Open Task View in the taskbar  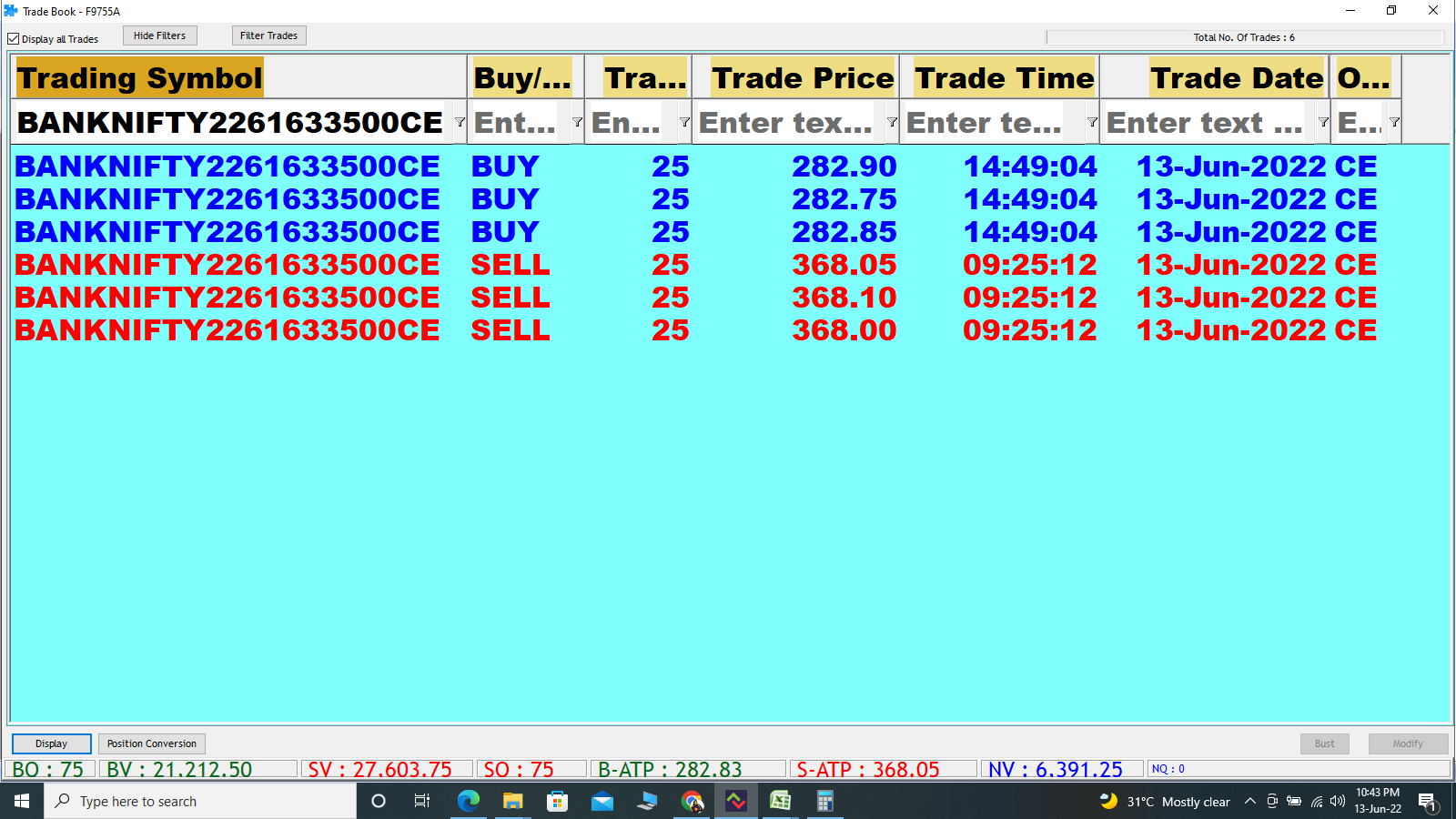point(422,801)
